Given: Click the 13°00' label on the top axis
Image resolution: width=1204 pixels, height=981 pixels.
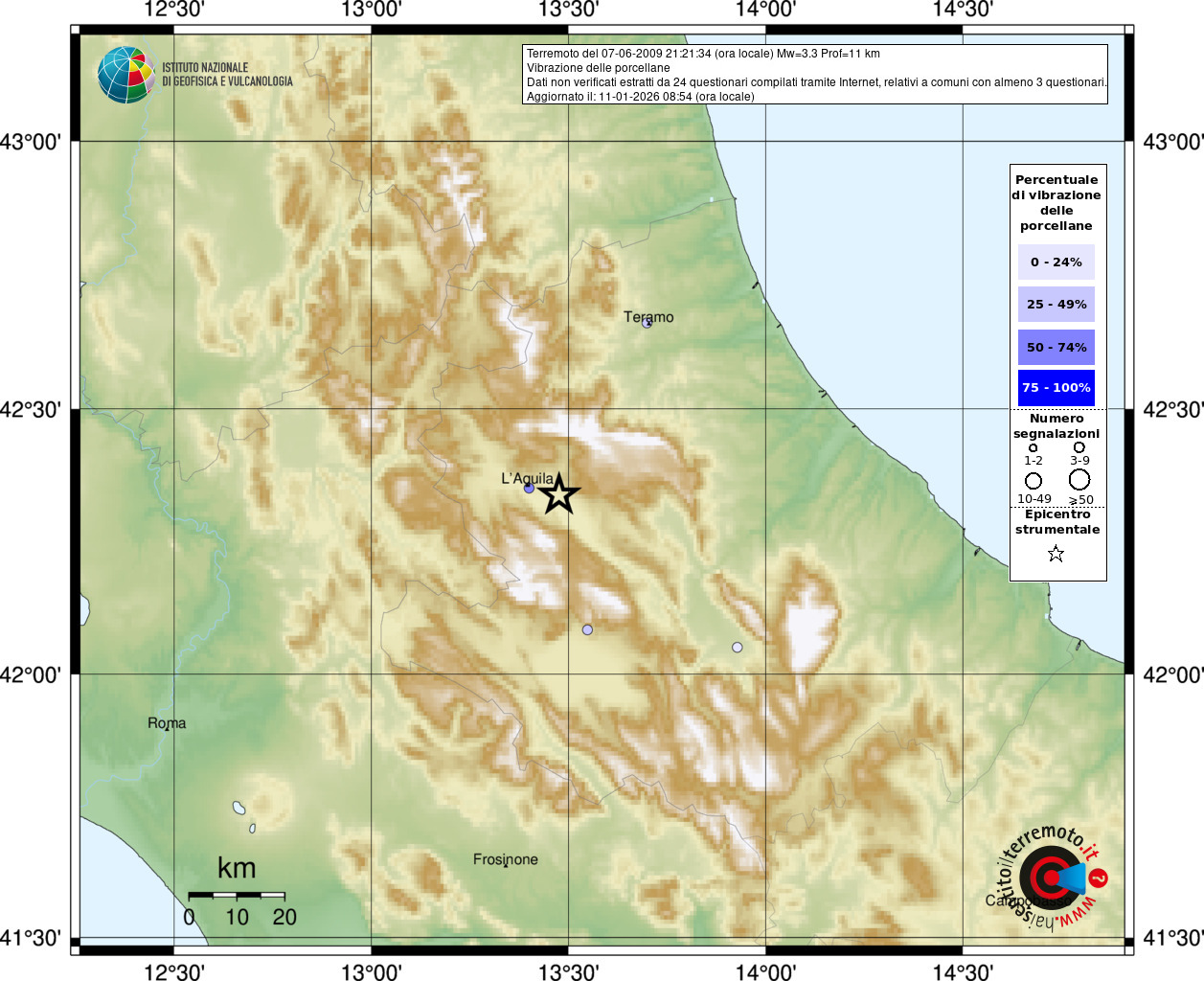Looking at the screenshot, I should click(x=372, y=10).
